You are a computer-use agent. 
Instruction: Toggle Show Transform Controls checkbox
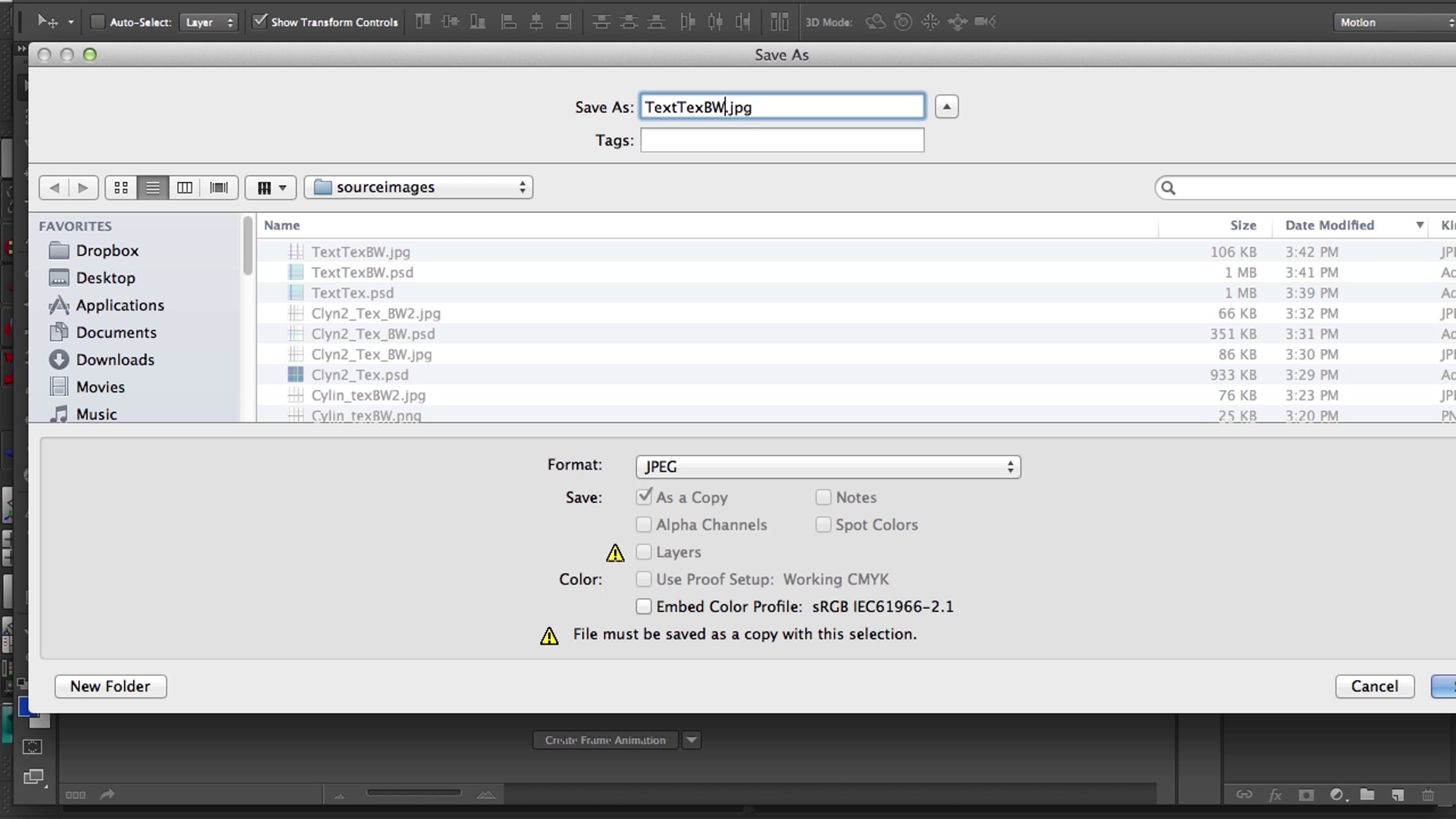(260, 22)
